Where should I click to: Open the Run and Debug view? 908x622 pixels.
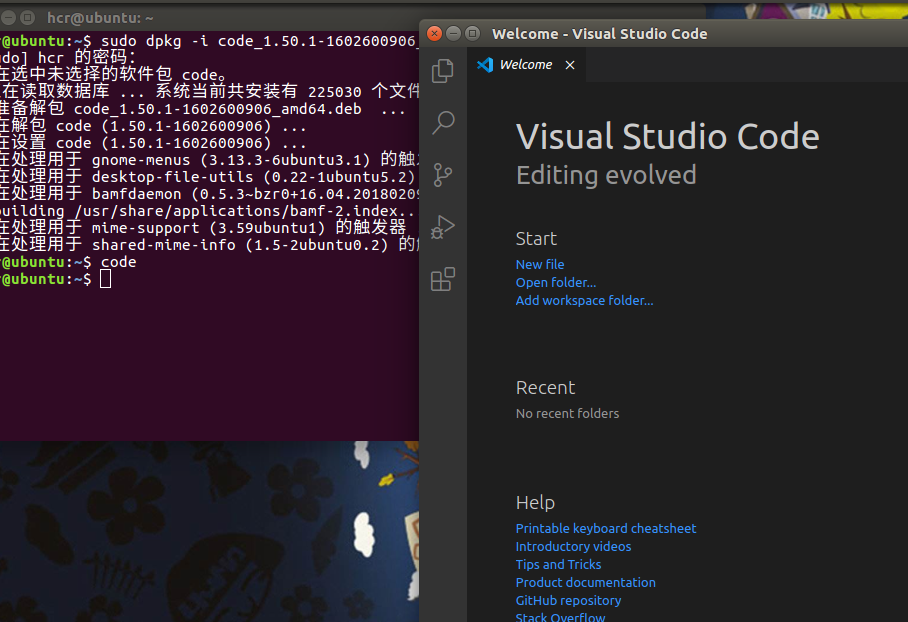pos(443,226)
